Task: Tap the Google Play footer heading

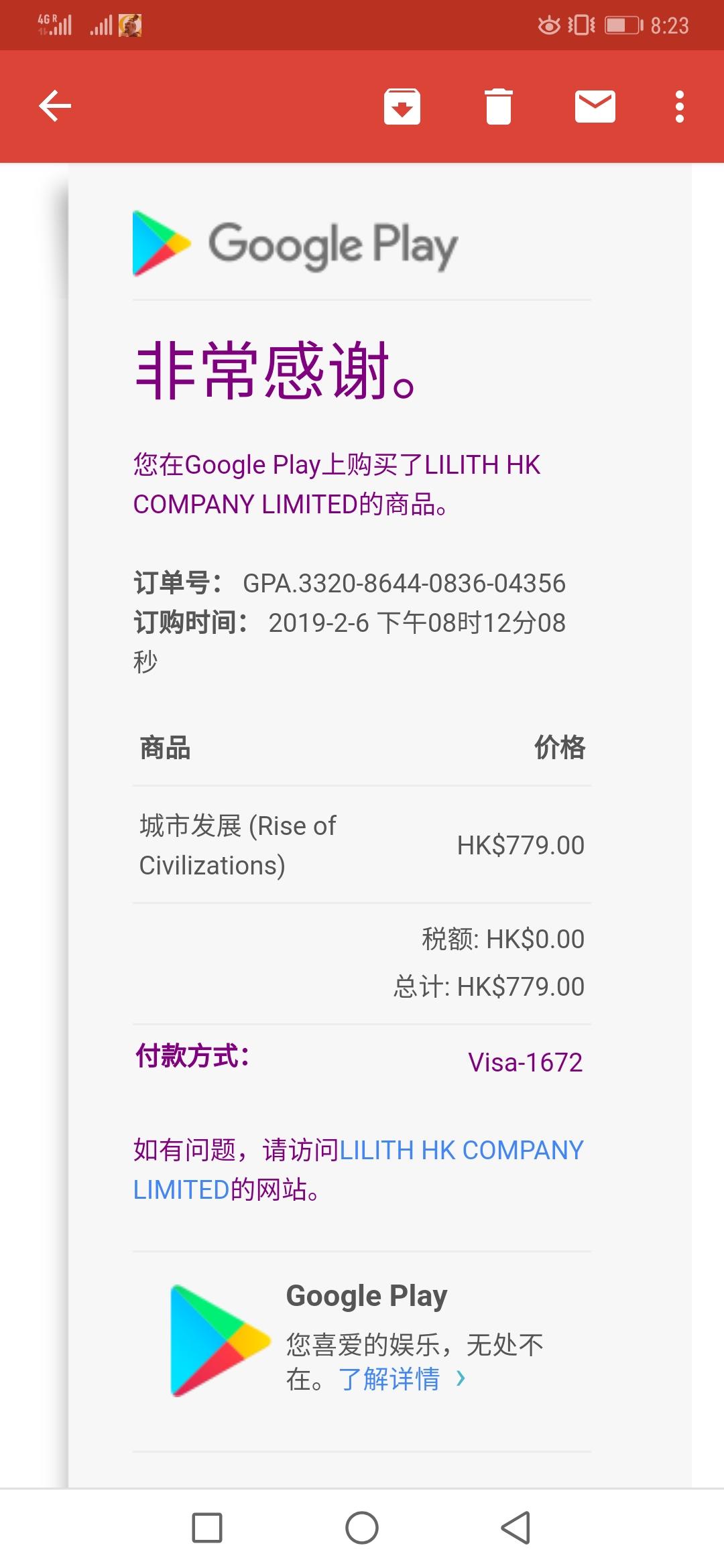Action: click(367, 1297)
